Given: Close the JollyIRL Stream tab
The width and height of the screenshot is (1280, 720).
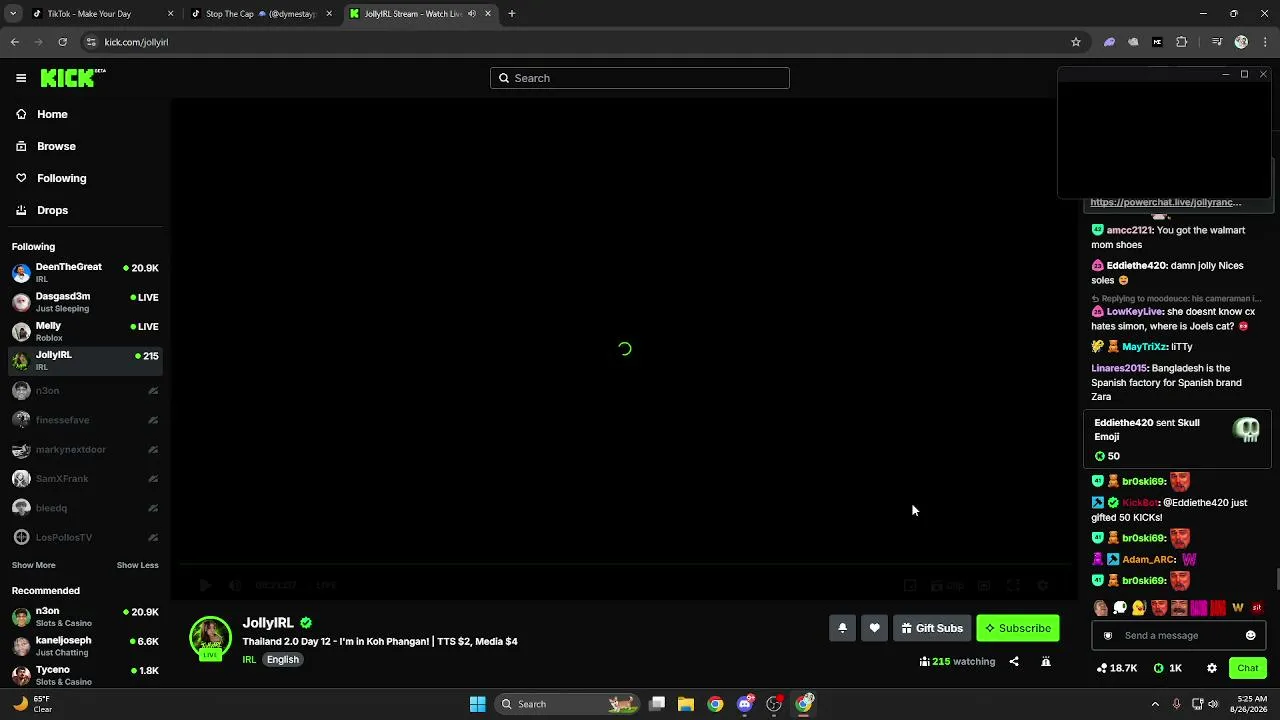Looking at the screenshot, I should (488, 14).
